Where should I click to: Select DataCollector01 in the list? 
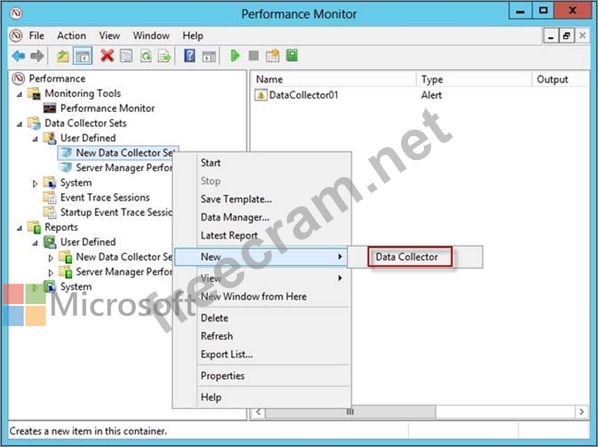pos(304,95)
